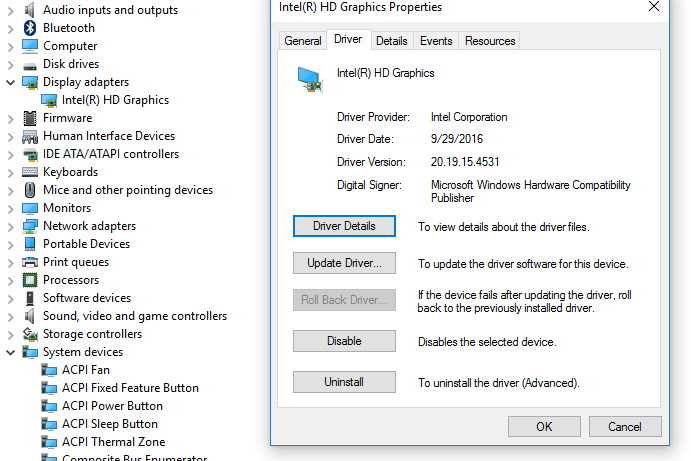Image resolution: width=691 pixels, height=461 pixels.
Task: Confirm the dialog with OK
Action: click(544, 427)
